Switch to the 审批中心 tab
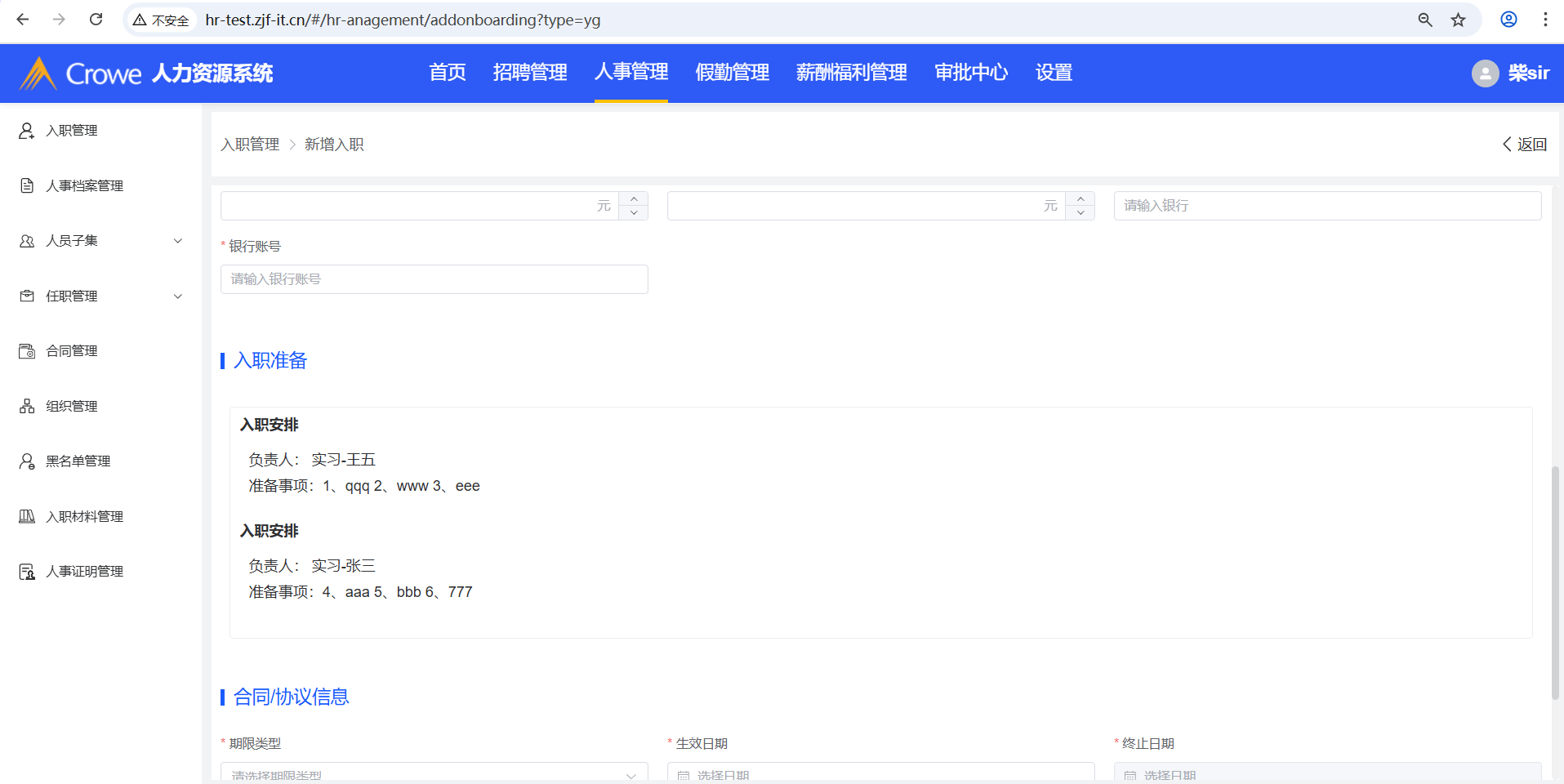Image resolution: width=1564 pixels, height=784 pixels. pos(971,73)
